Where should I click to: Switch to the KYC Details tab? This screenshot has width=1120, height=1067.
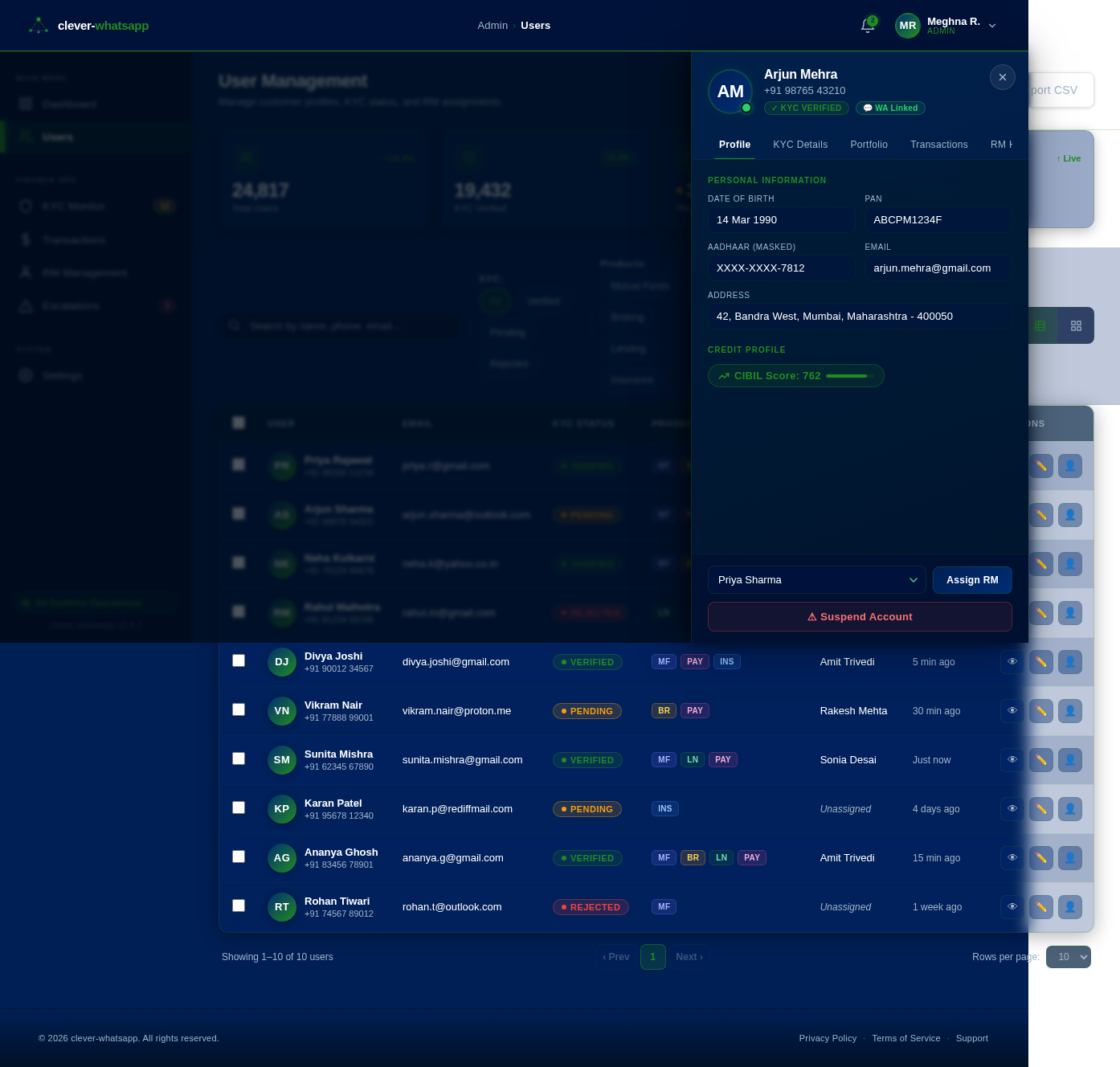[x=800, y=145]
